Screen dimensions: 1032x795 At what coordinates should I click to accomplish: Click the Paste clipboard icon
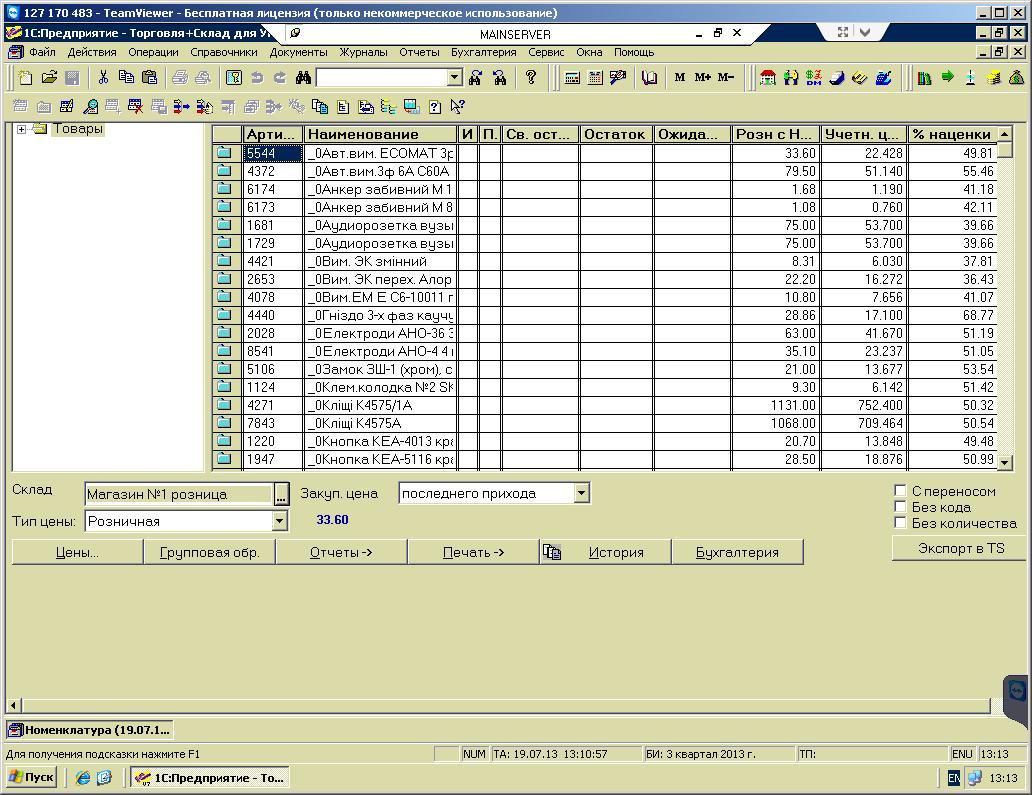click(149, 78)
